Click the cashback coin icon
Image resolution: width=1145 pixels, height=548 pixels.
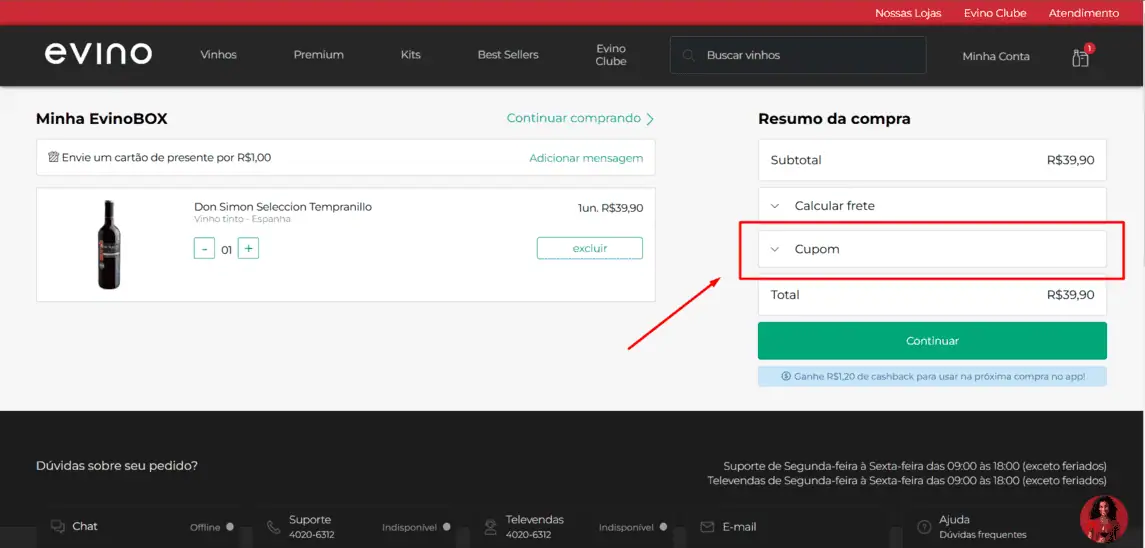pos(786,376)
